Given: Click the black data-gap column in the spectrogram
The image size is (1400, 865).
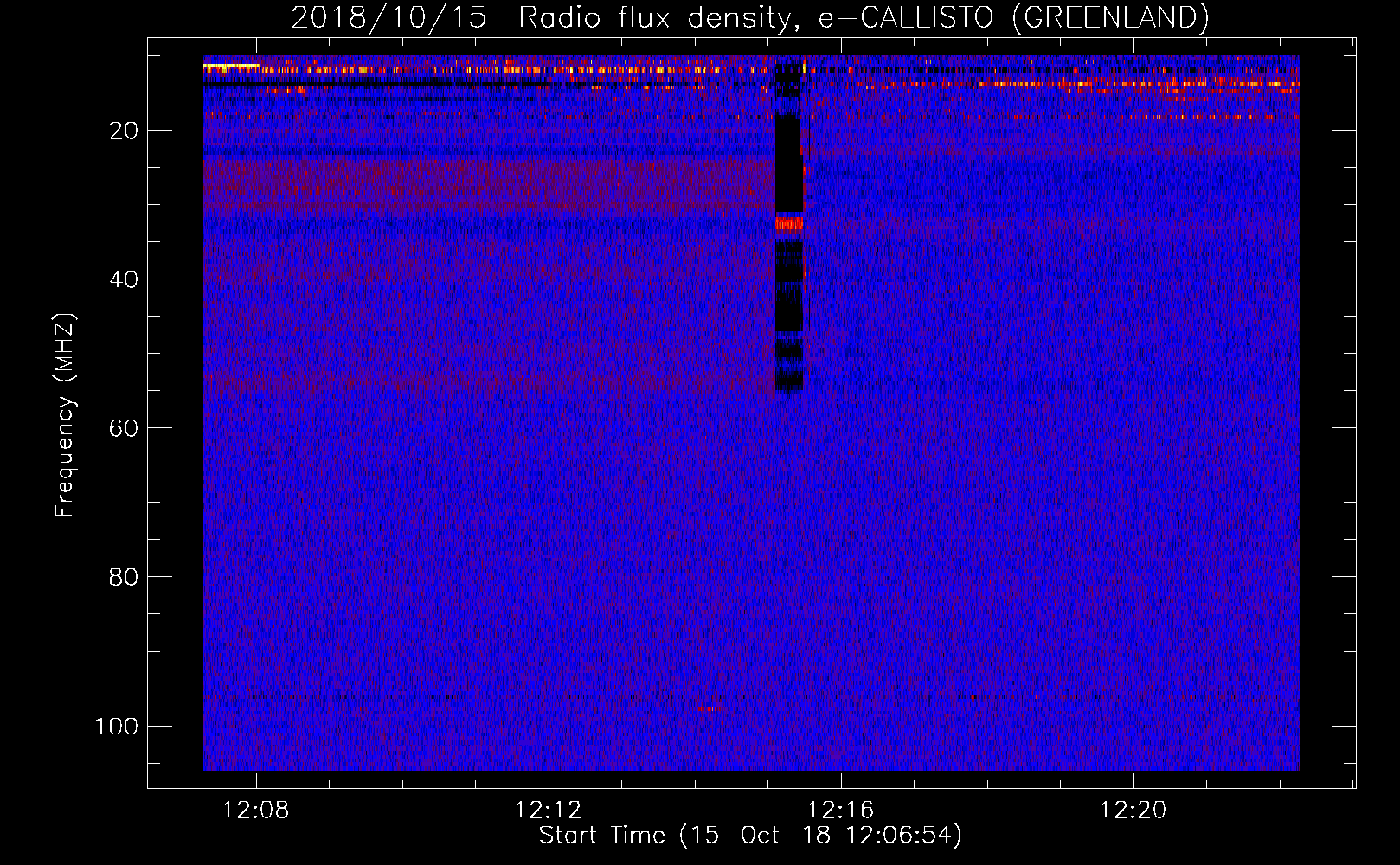Looking at the screenshot, I should point(788,227).
